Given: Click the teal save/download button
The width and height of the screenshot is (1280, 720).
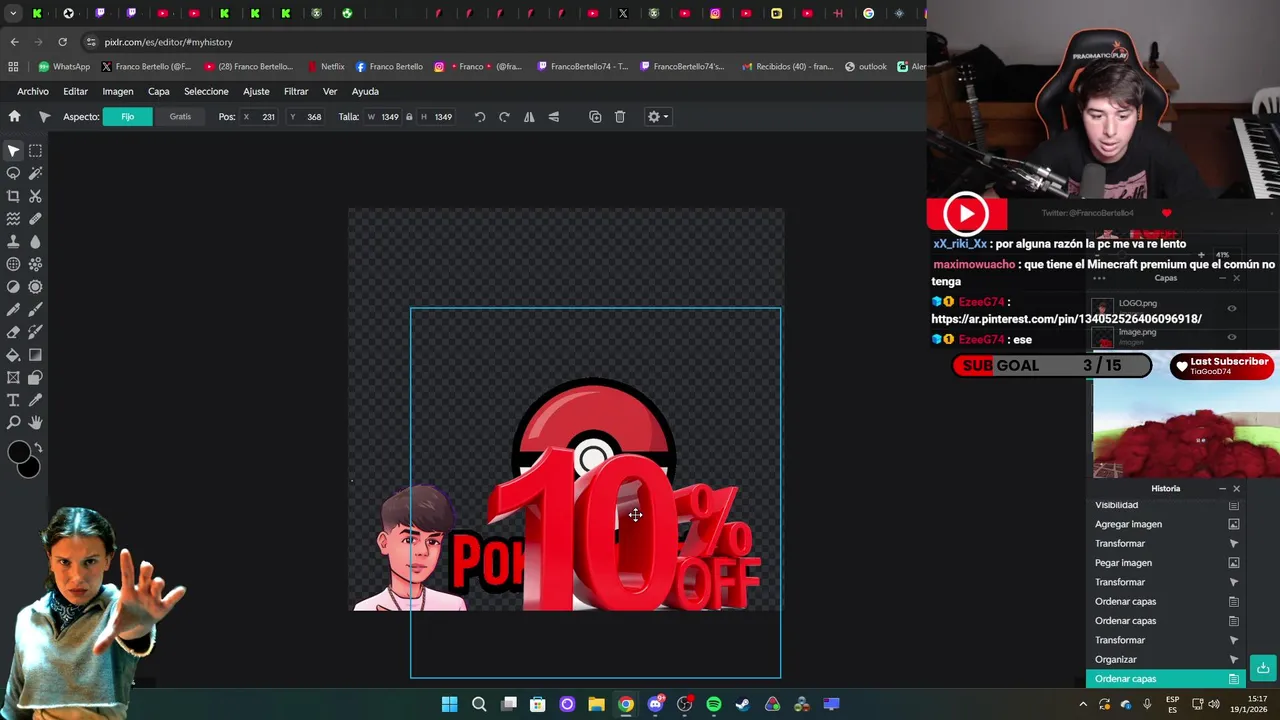Looking at the screenshot, I should (1263, 668).
